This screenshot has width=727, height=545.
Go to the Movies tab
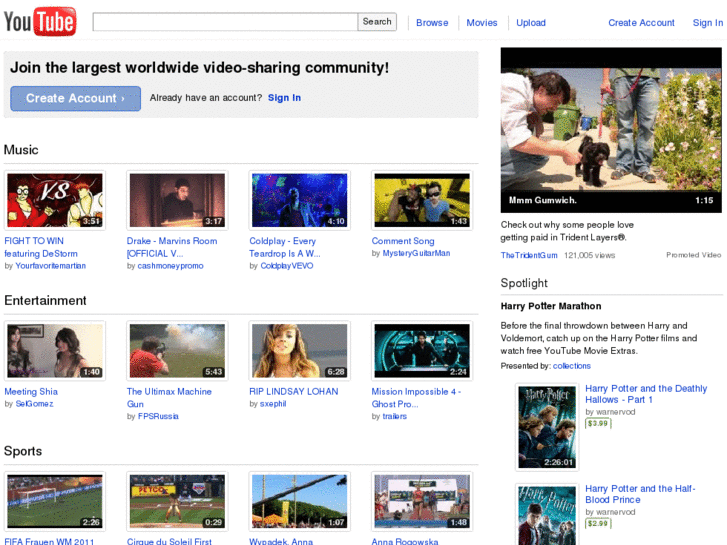tap(481, 23)
